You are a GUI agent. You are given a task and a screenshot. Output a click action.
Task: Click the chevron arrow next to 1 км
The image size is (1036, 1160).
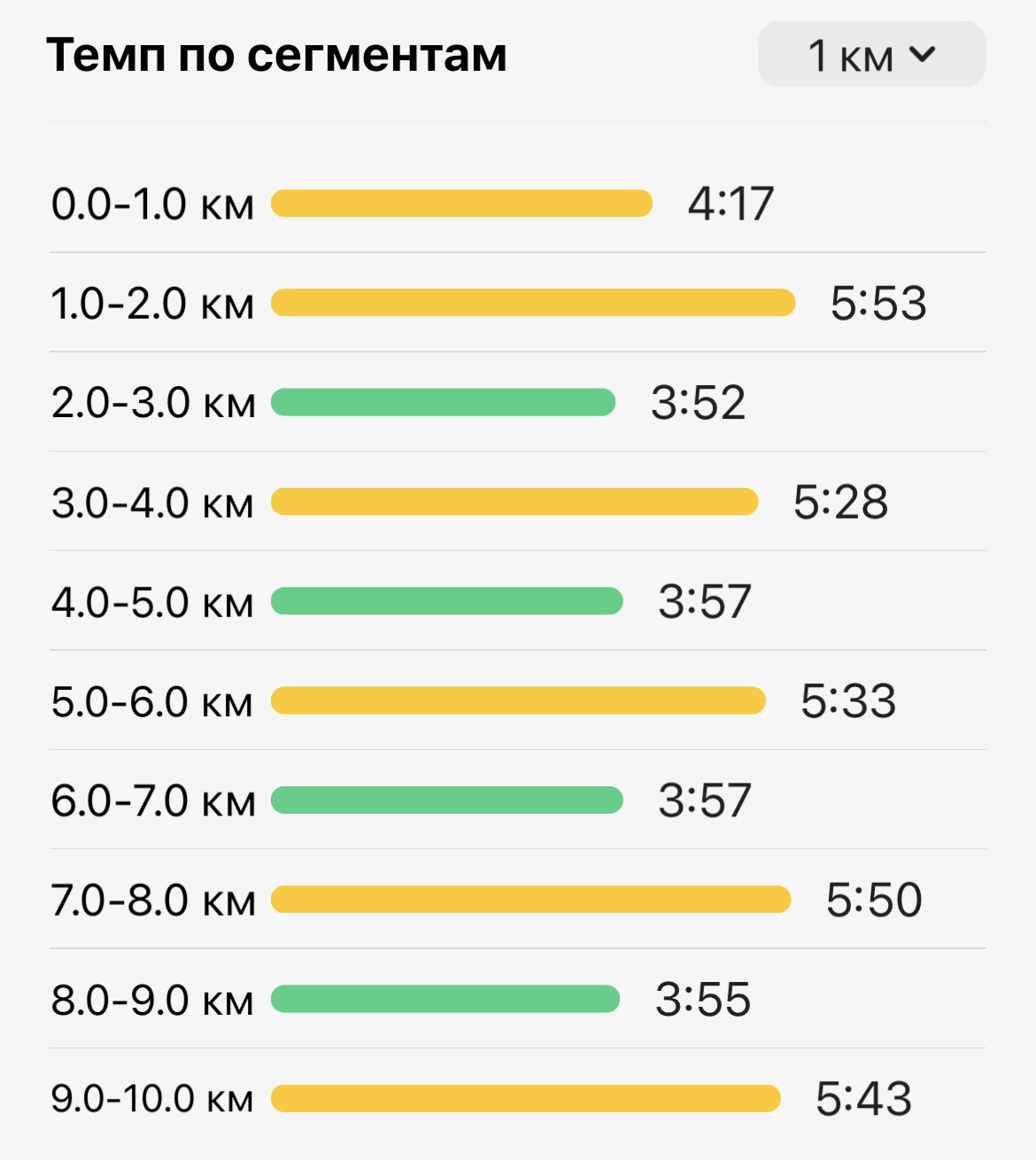tap(922, 54)
